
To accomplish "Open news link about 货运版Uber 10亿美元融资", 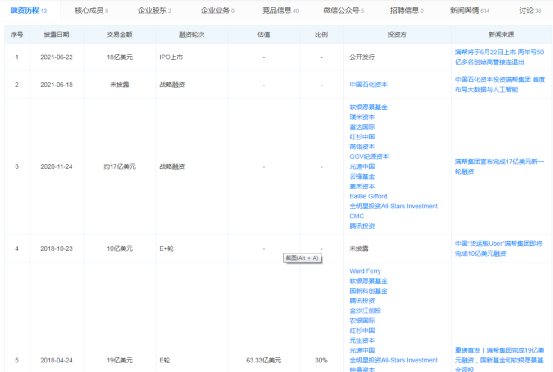I will [x=499, y=249].
